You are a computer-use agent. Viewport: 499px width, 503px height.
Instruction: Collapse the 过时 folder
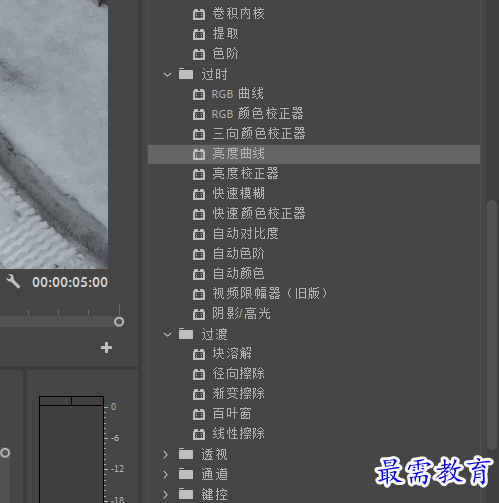click(167, 75)
